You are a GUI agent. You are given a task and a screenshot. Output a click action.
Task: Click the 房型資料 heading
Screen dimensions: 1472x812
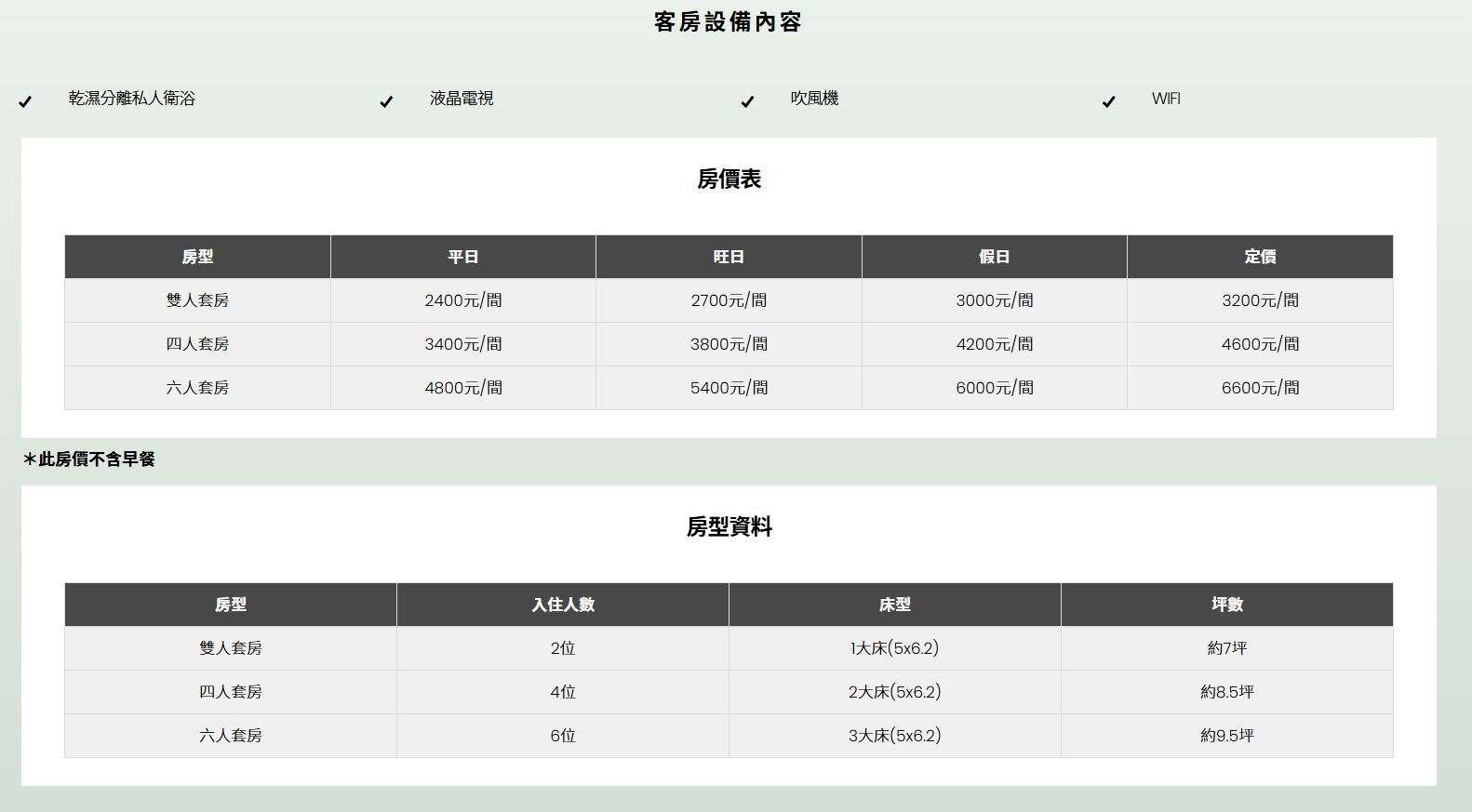(x=729, y=526)
